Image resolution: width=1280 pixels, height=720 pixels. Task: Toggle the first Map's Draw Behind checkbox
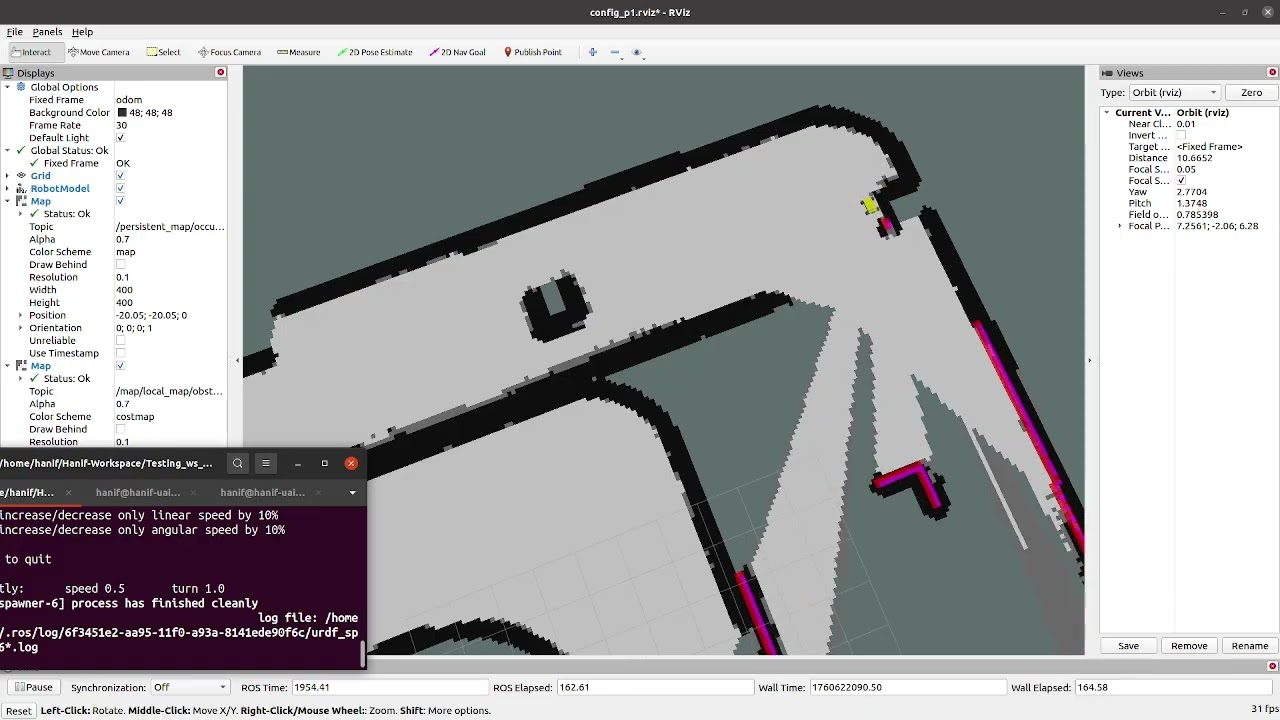[120, 265]
